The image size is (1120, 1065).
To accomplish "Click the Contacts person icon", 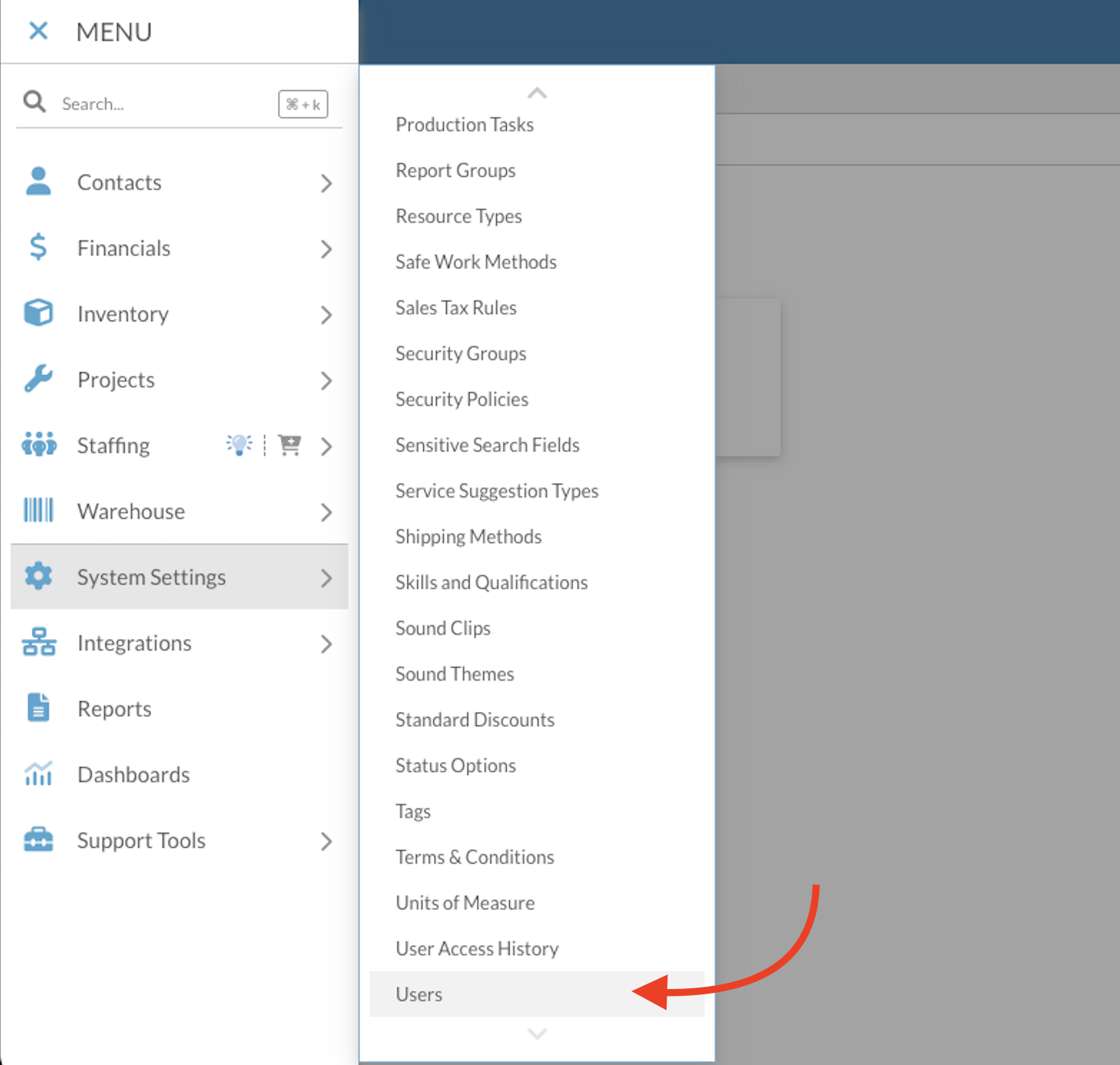I will tap(38, 182).
